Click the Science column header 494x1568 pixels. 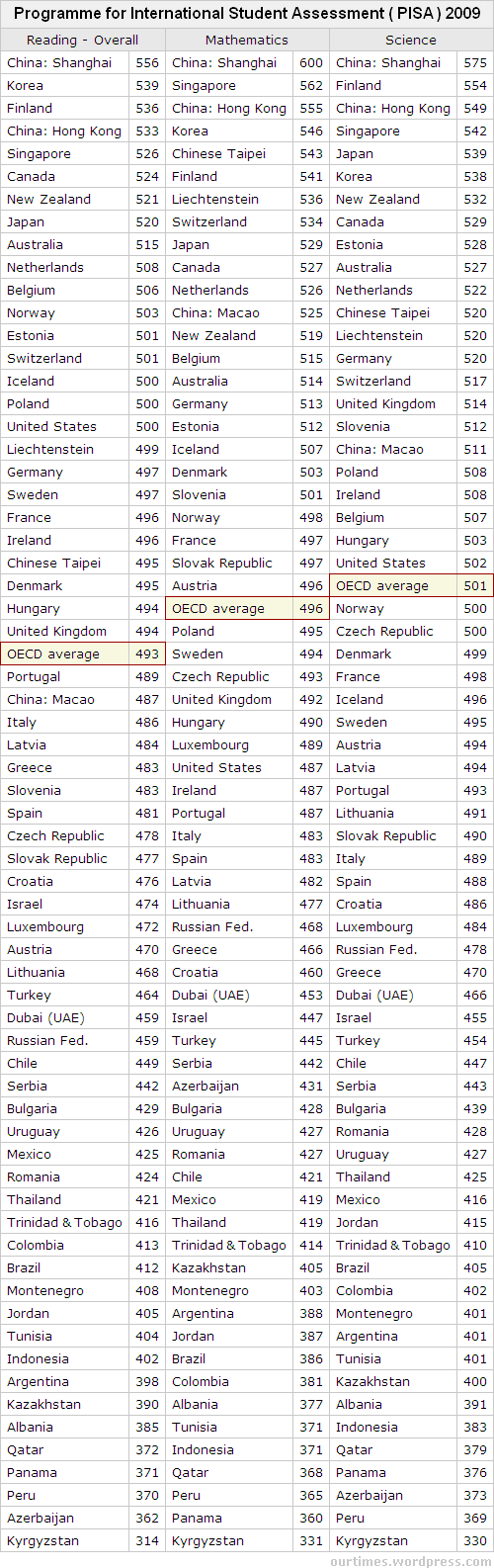point(411,40)
